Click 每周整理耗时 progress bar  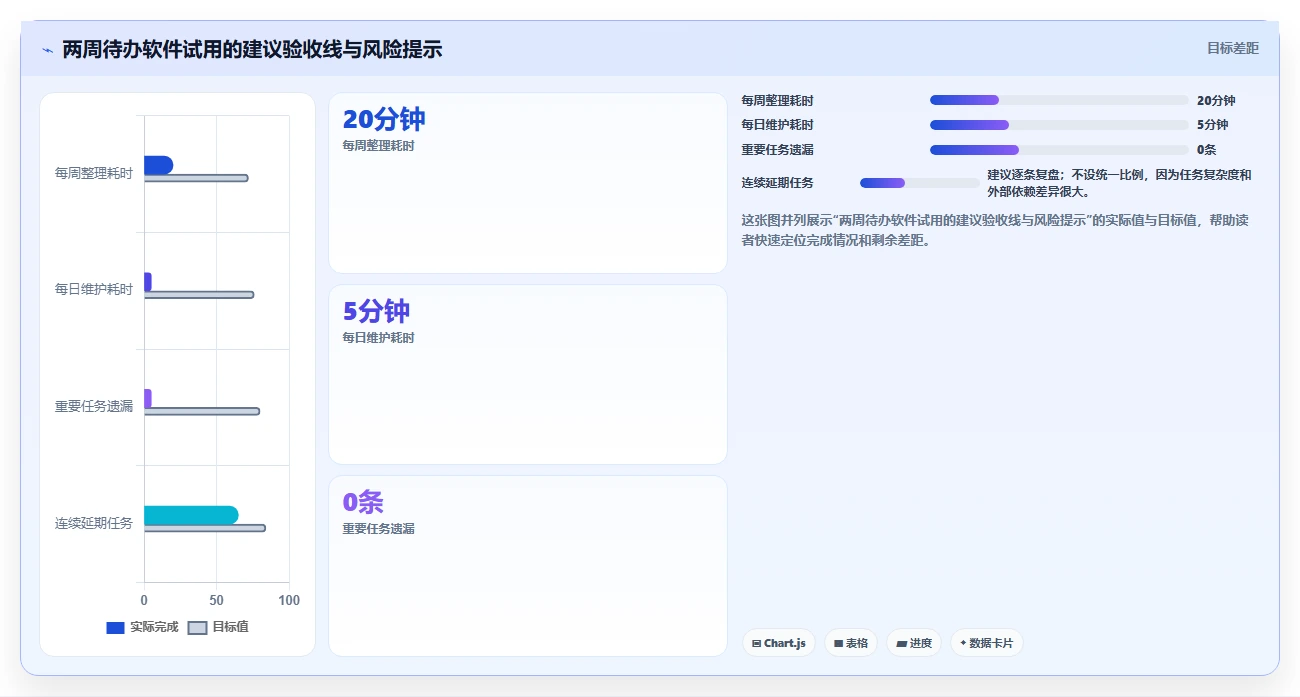(x=1059, y=100)
